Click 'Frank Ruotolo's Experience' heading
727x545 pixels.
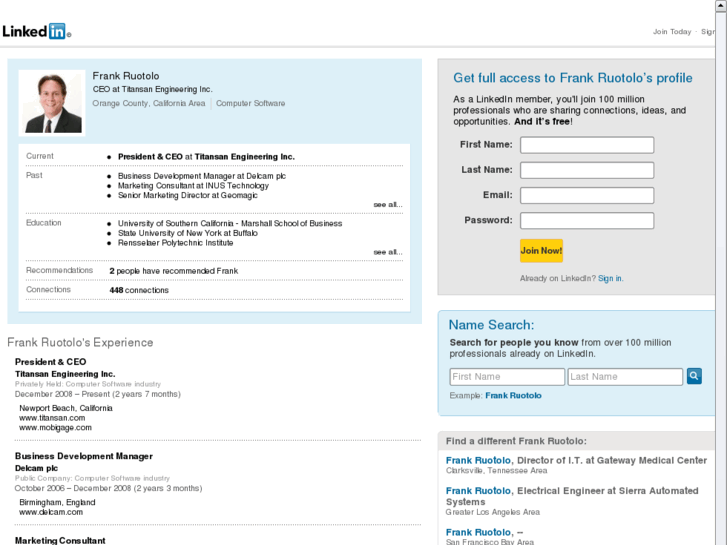pyautogui.click(x=80, y=342)
